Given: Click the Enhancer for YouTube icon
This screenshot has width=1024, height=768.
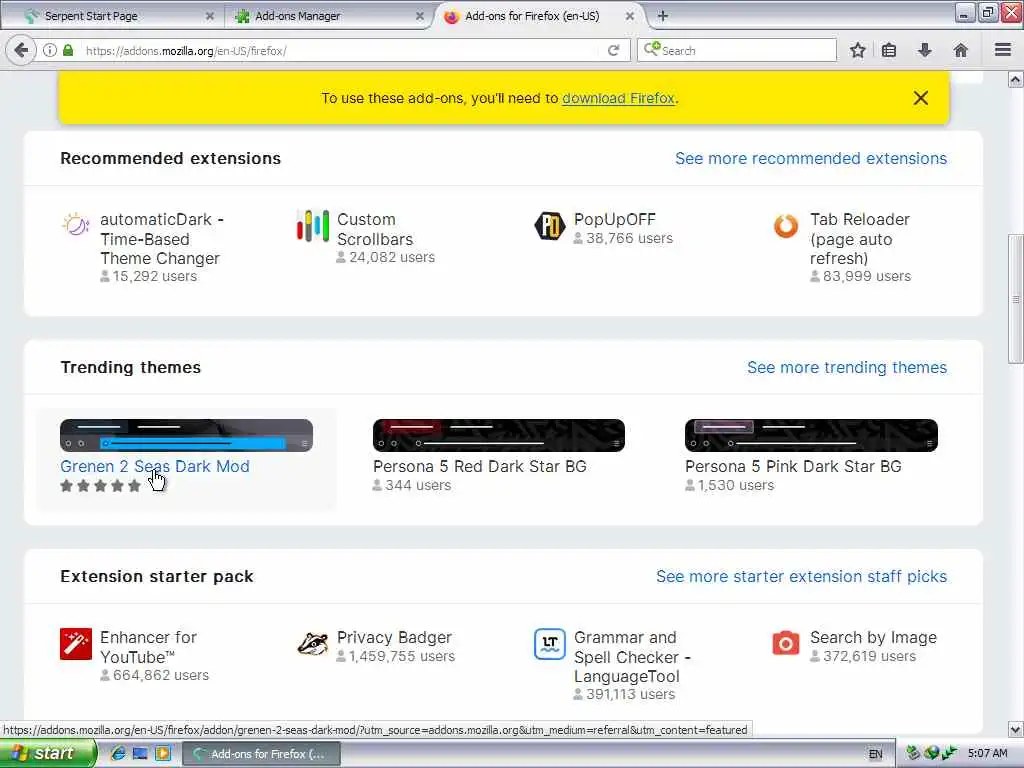Looking at the screenshot, I should 76,644.
